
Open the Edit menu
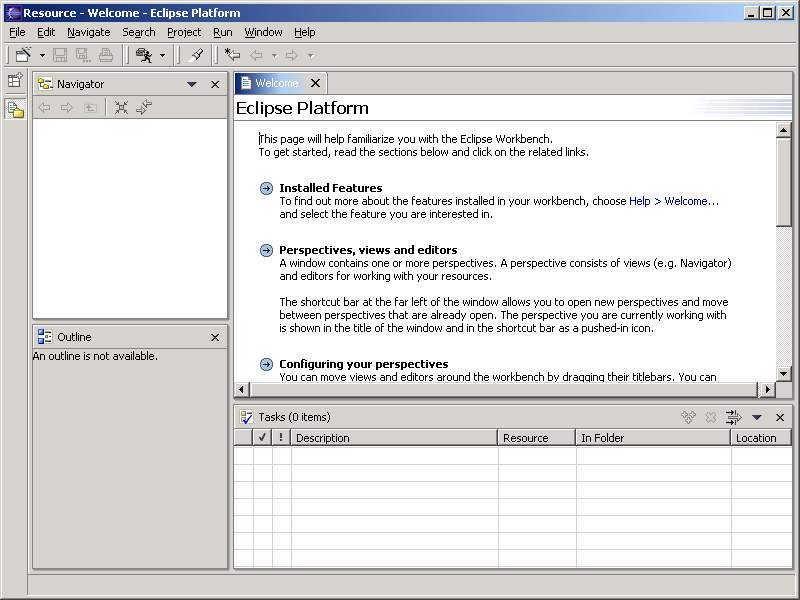pyautogui.click(x=46, y=32)
